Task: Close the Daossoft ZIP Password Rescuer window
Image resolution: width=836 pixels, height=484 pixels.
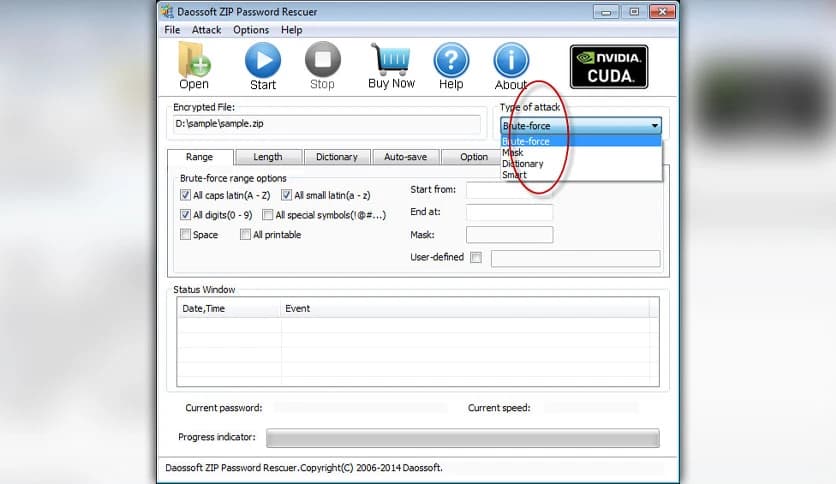Action: click(x=663, y=12)
